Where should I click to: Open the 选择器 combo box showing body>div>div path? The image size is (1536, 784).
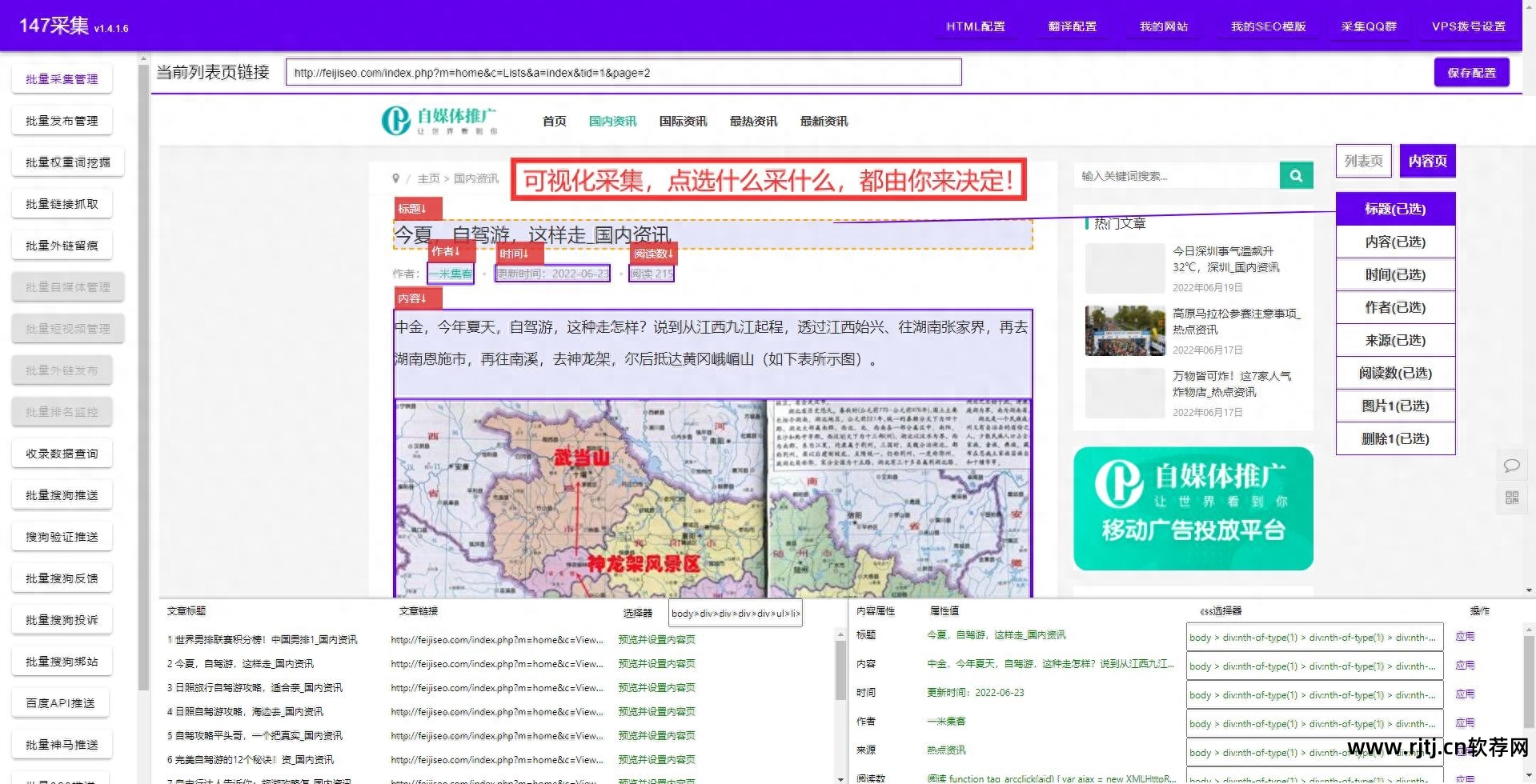[x=734, y=612]
